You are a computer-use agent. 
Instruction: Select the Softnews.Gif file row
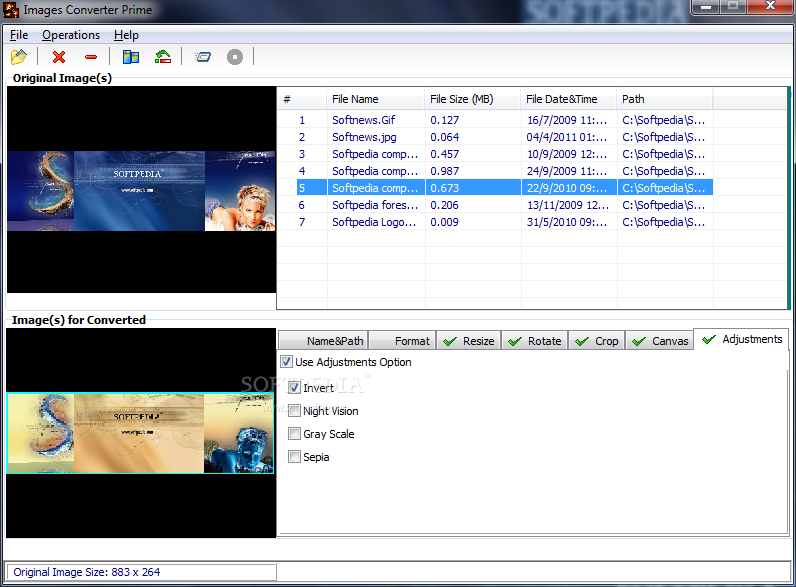pyautogui.click(x=495, y=120)
